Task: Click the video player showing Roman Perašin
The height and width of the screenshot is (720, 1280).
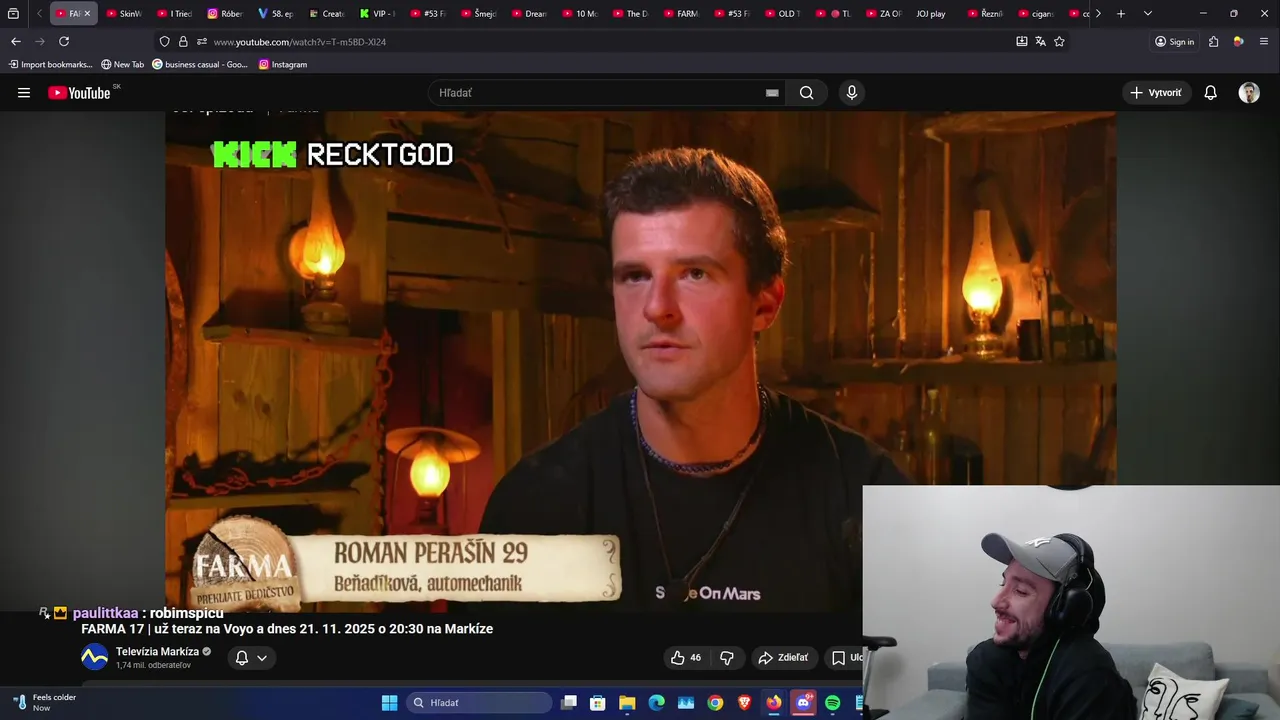Action: coord(640,360)
